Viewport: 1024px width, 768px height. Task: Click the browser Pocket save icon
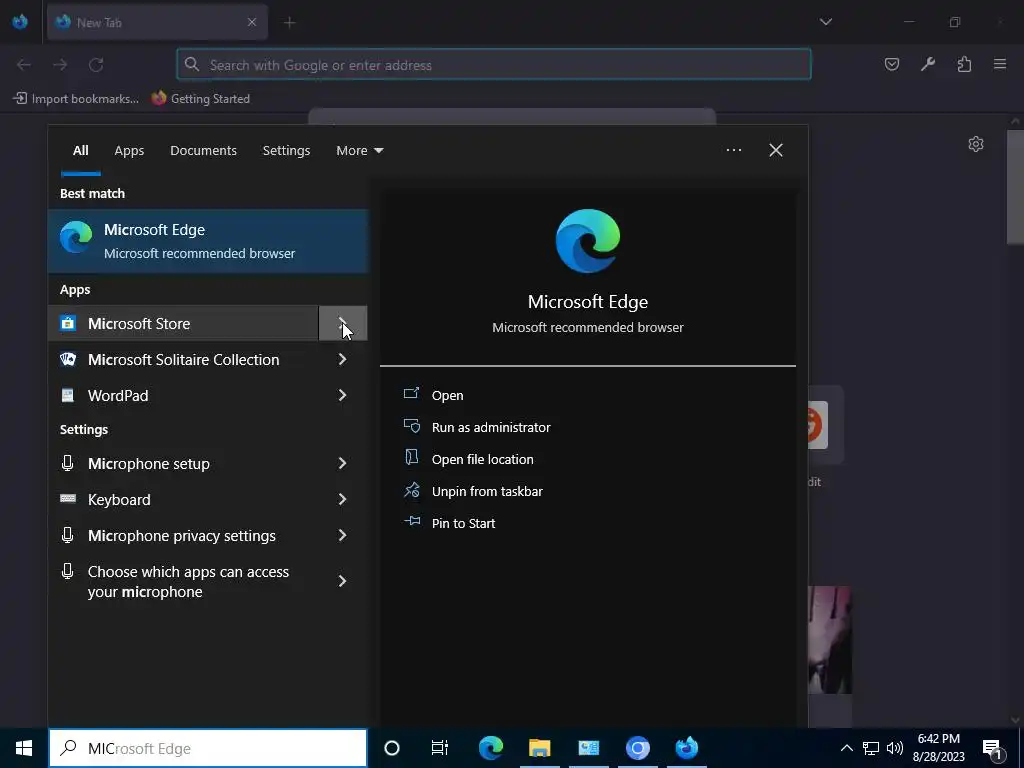point(891,64)
